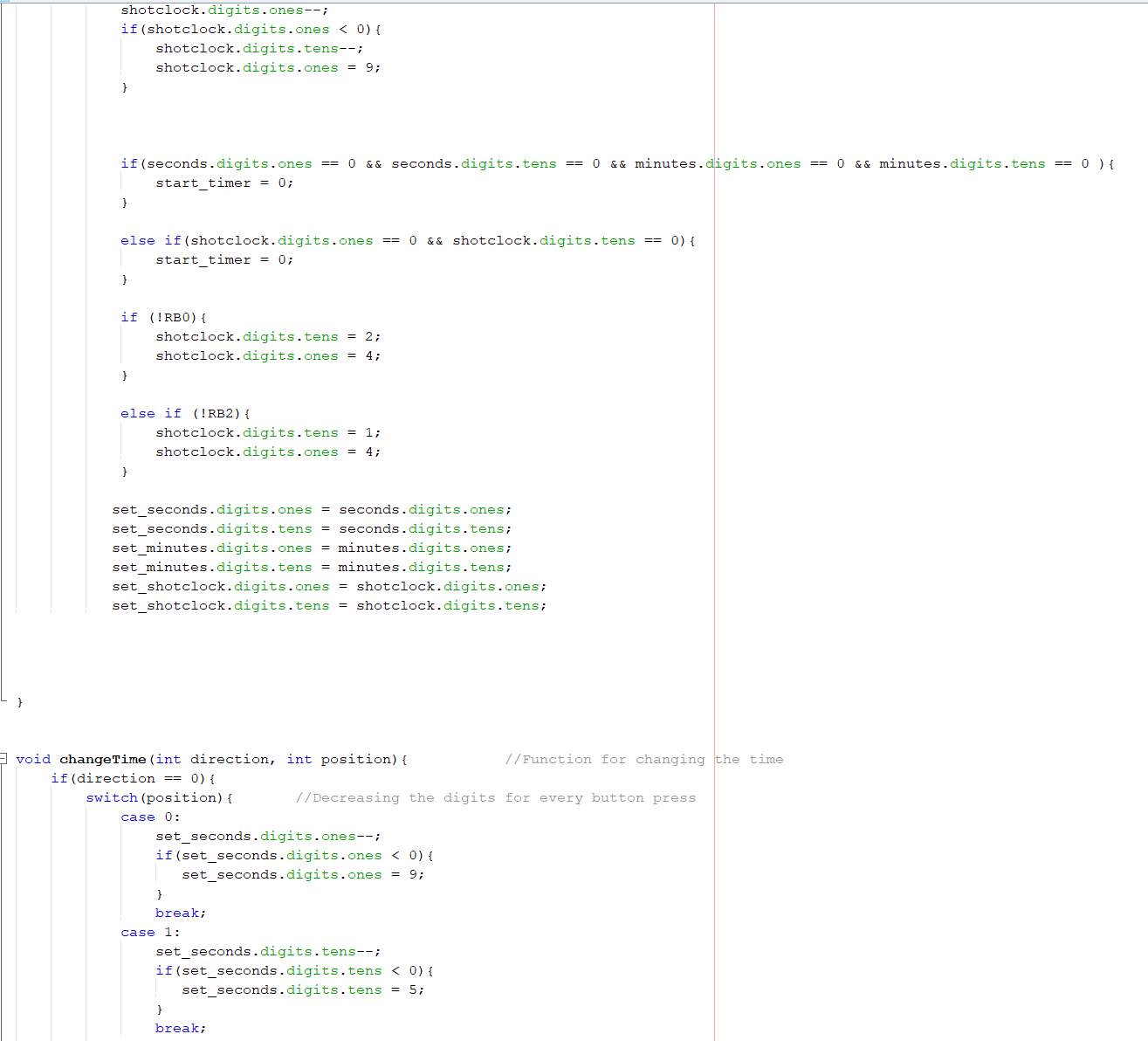Click the line 'shotclock.digits.tens = 1;'

coord(268,433)
